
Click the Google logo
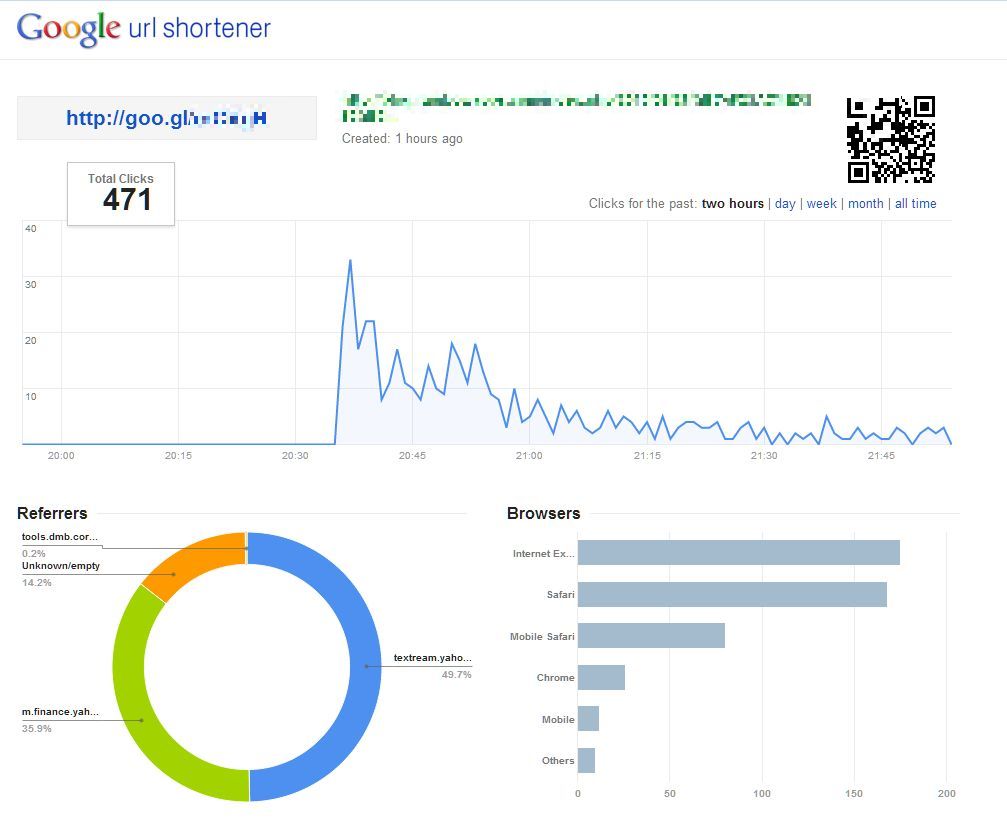(68, 28)
